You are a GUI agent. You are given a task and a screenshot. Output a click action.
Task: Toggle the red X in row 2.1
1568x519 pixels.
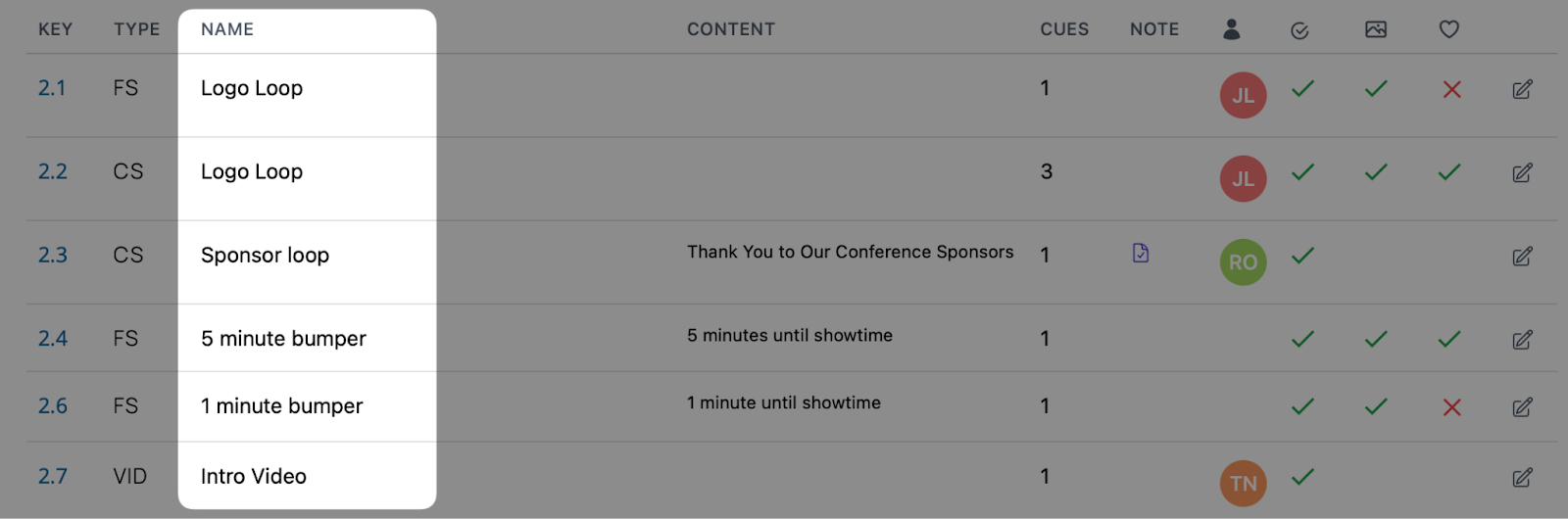(x=1452, y=89)
